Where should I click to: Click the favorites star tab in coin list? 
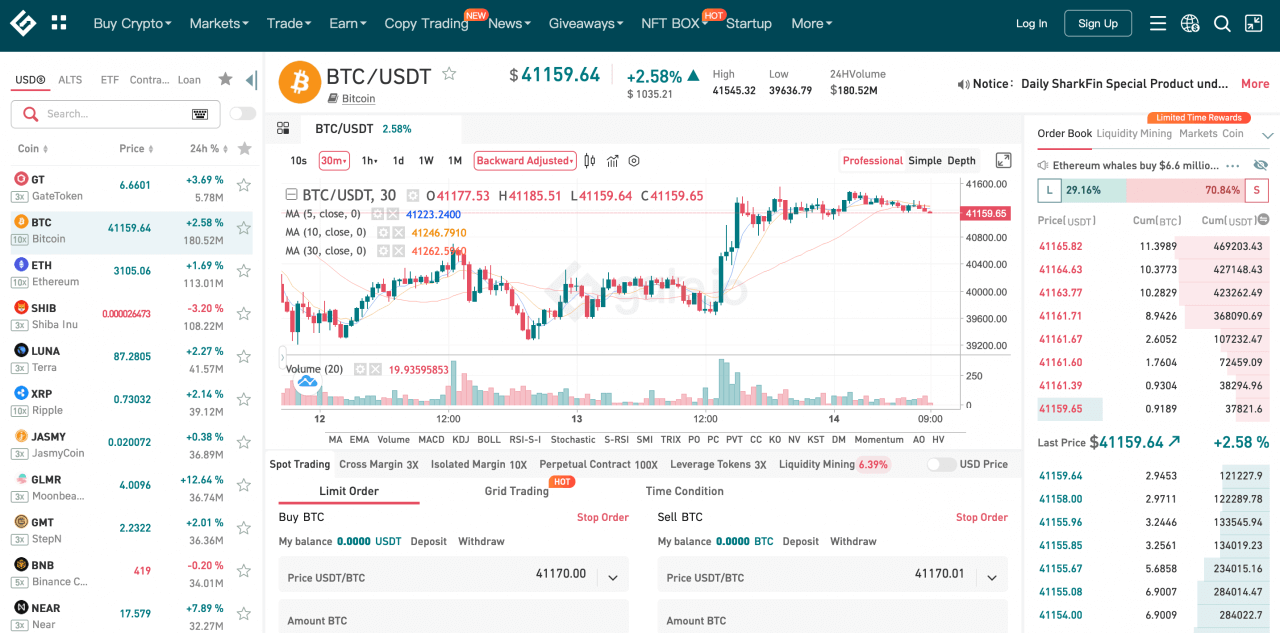tap(225, 79)
